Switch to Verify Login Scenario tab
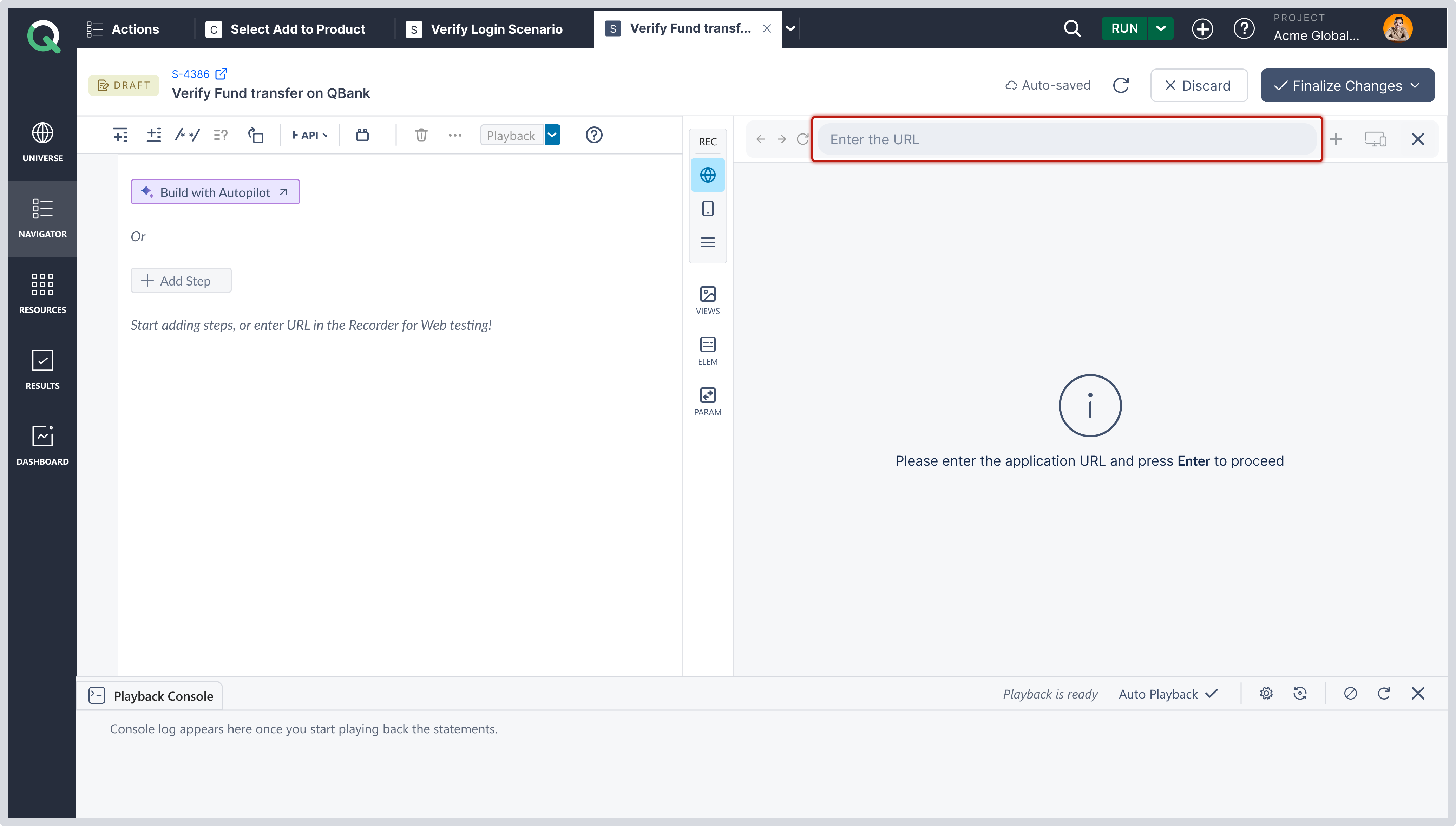This screenshot has height=826, width=1456. tap(484, 29)
